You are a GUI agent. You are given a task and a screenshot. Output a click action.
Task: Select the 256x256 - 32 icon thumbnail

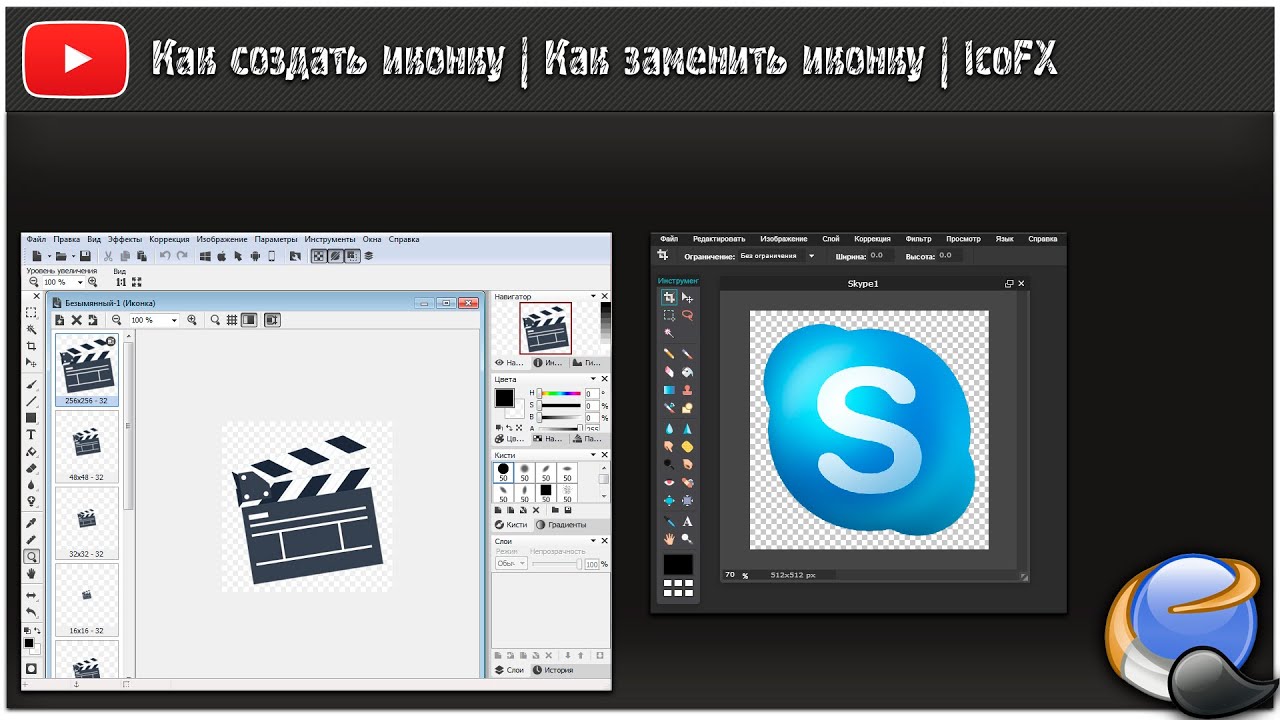[x=87, y=370]
